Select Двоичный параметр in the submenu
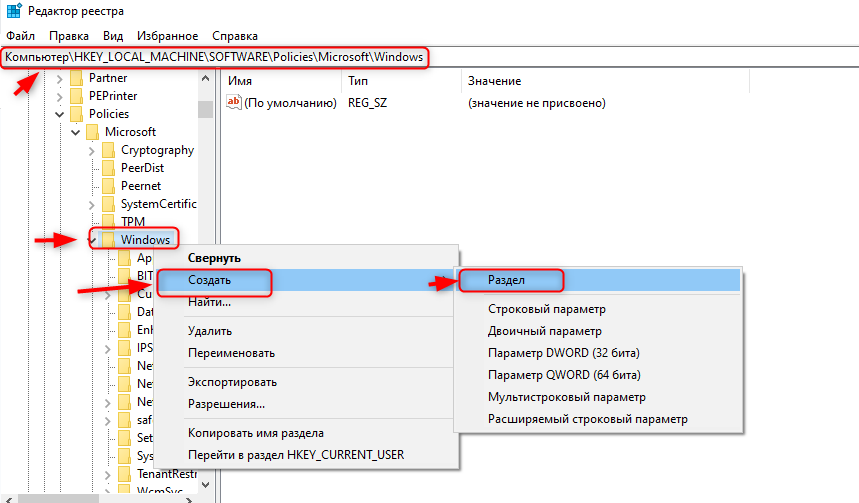Viewport: 859px width, 503px height. pos(598,331)
